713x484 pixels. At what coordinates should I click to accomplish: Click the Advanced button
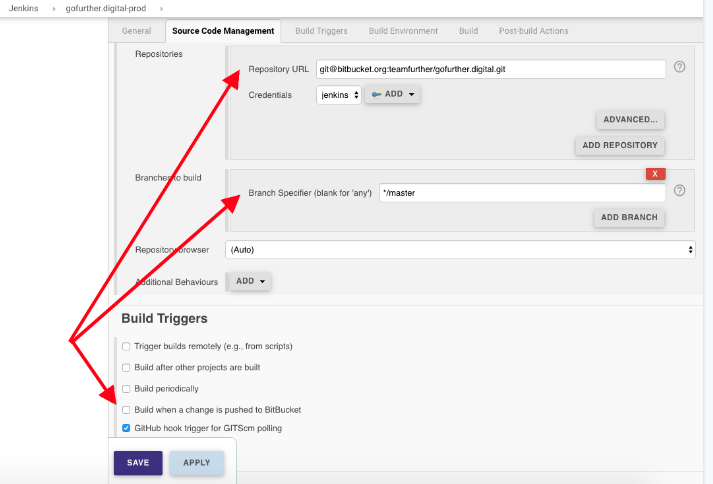631,120
